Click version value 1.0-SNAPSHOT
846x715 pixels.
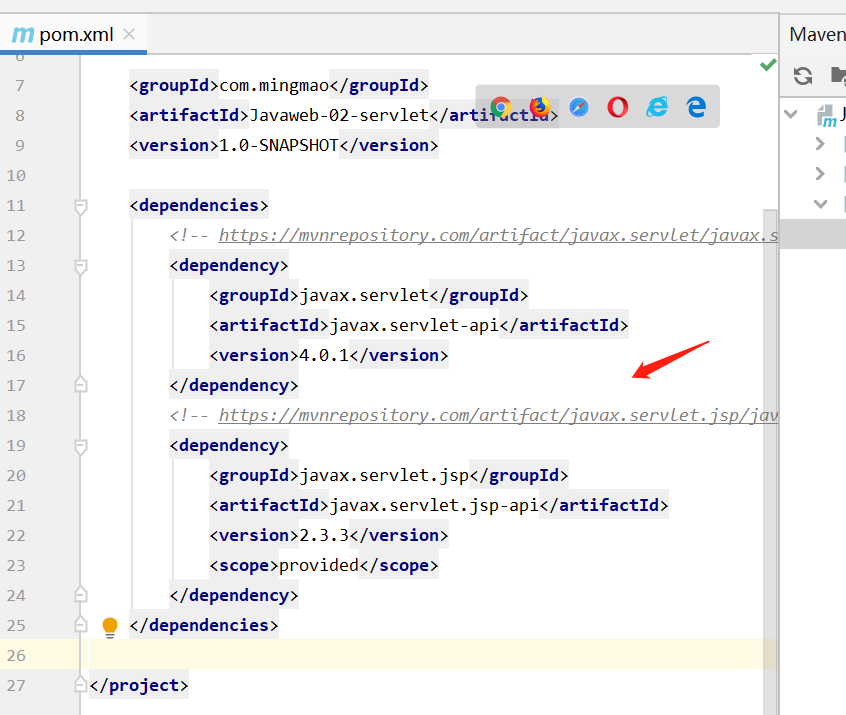[279, 146]
